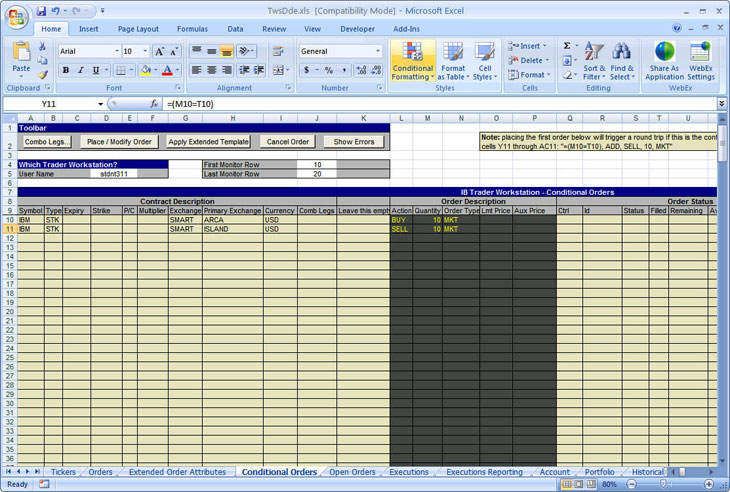Open the General number format dropdown
This screenshot has height=492, width=730.
tap(378, 51)
